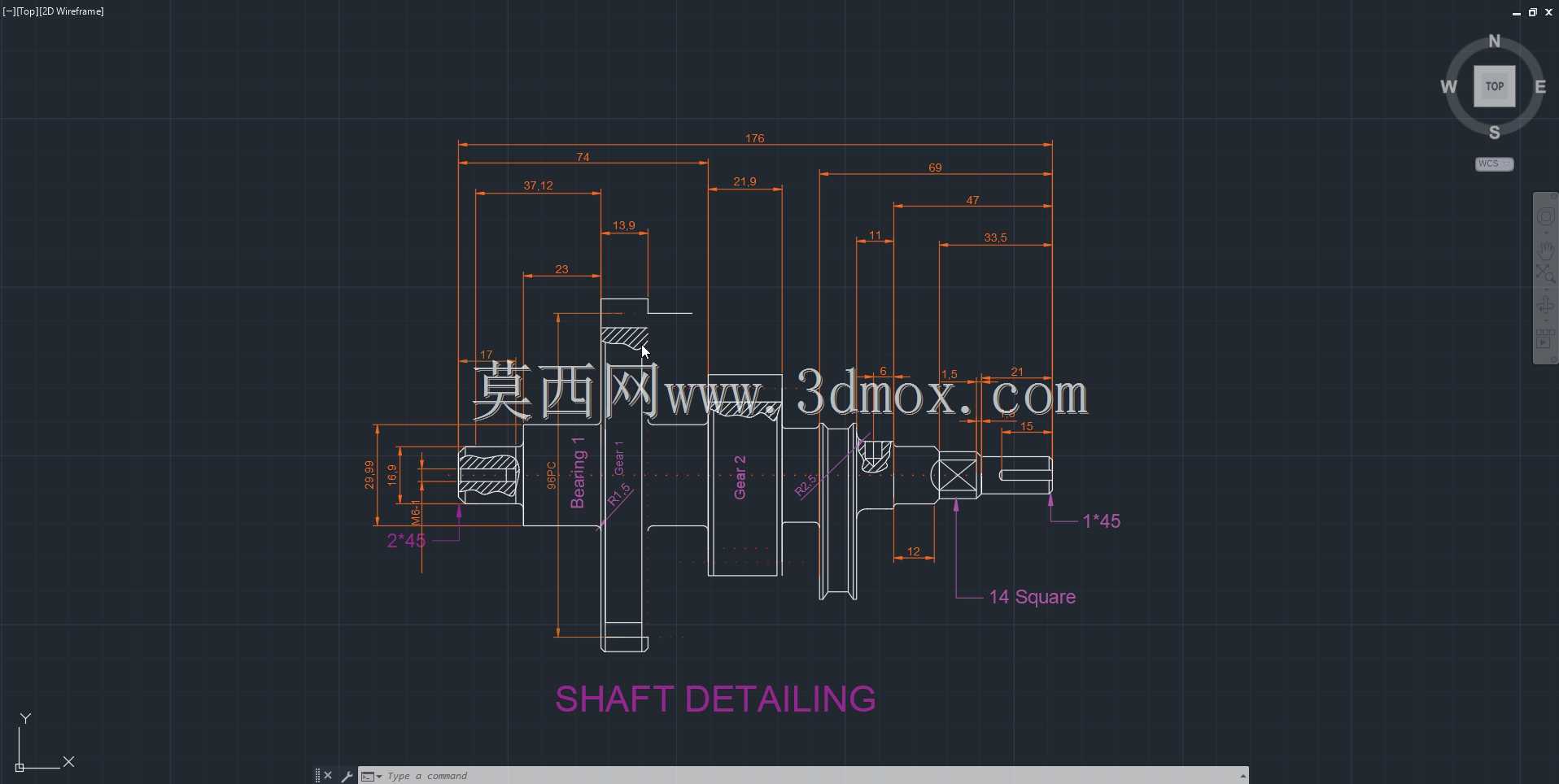Open command line customize wrench menu
This screenshot has height=784, width=1559.
pyautogui.click(x=347, y=776)
